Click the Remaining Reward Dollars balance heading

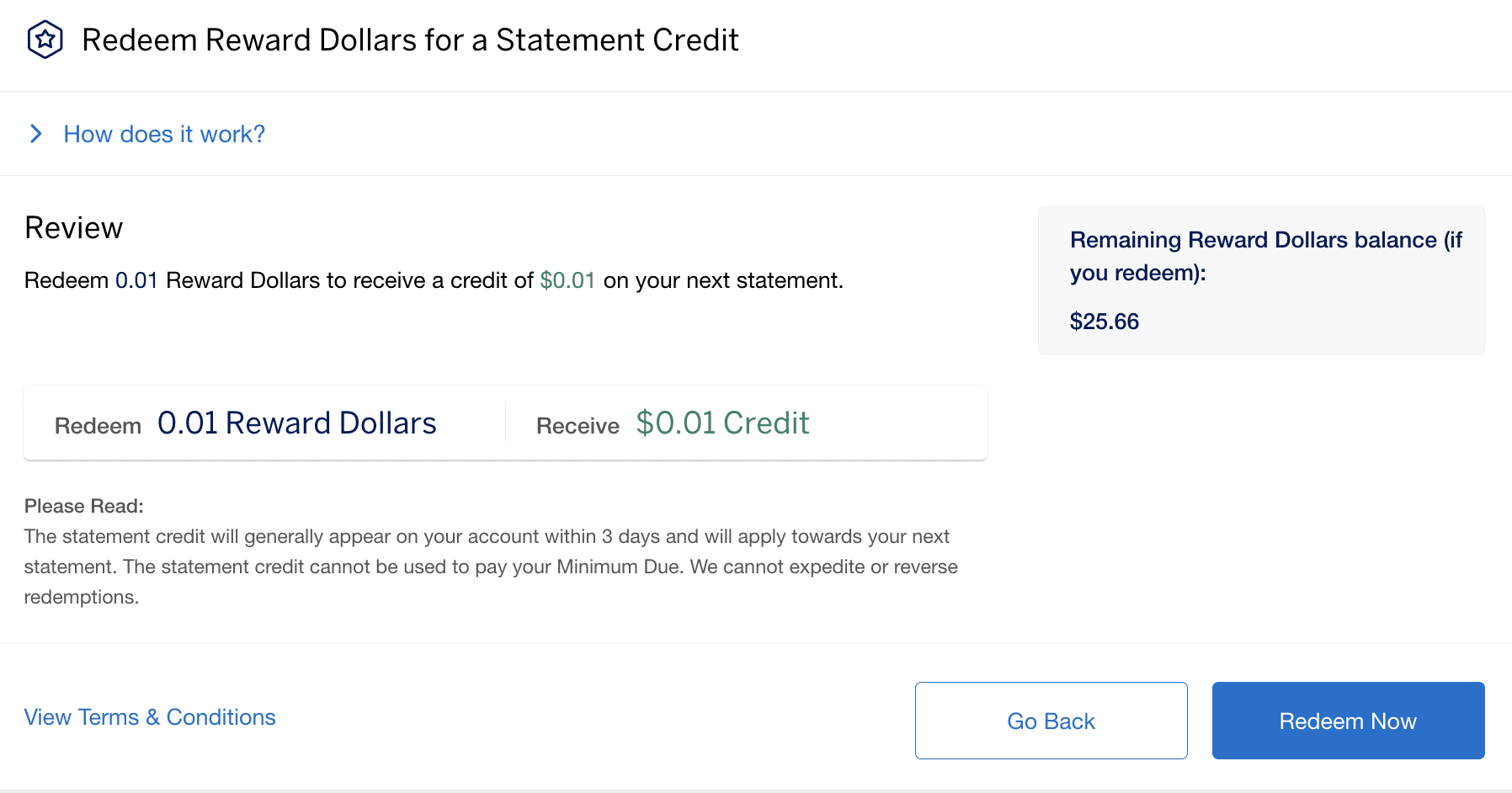[1266, 256]
